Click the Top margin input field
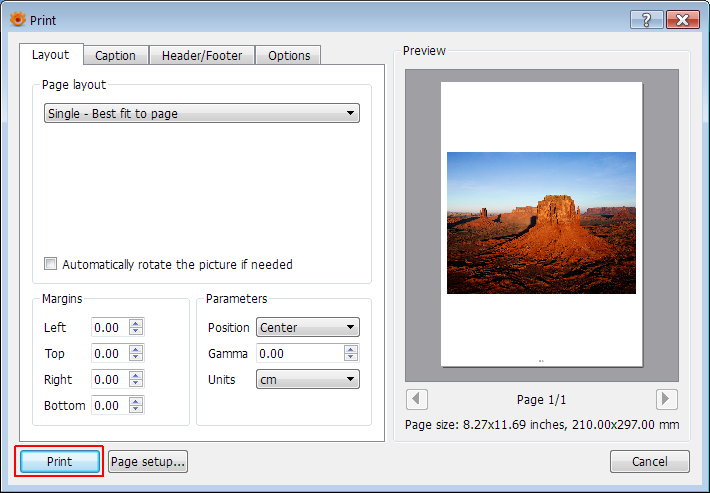 (110, 353)
